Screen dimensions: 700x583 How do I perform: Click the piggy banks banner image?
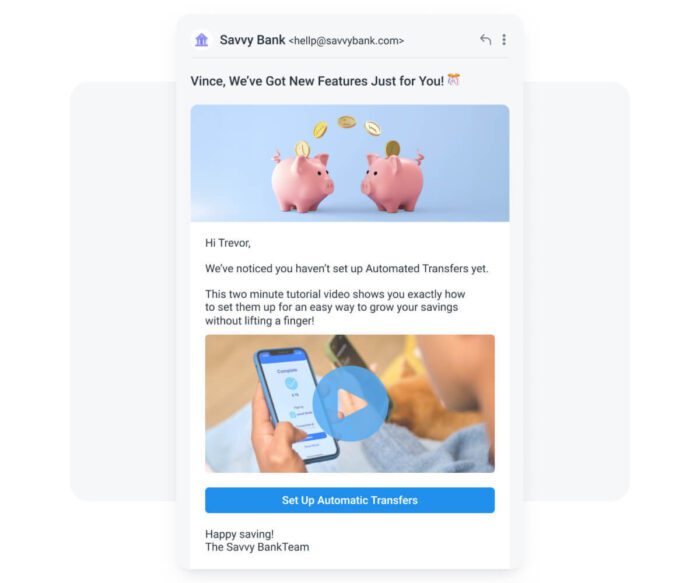350,163
